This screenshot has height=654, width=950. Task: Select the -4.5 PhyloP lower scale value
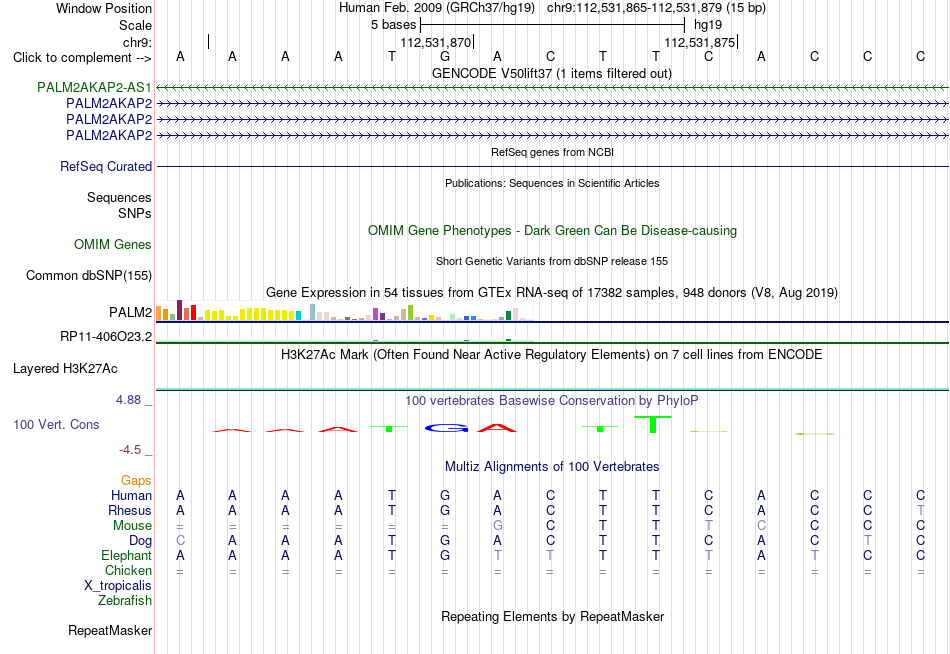pos(130,450)
